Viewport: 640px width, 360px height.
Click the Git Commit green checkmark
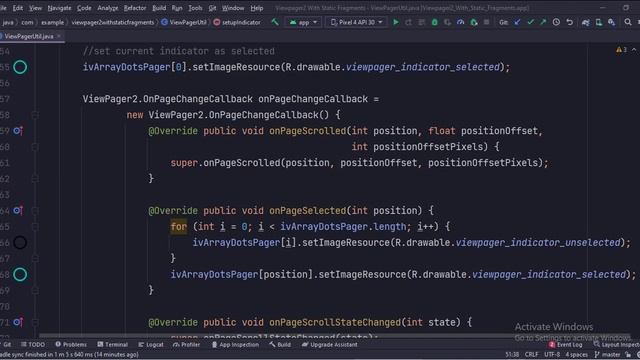(530, 22)
